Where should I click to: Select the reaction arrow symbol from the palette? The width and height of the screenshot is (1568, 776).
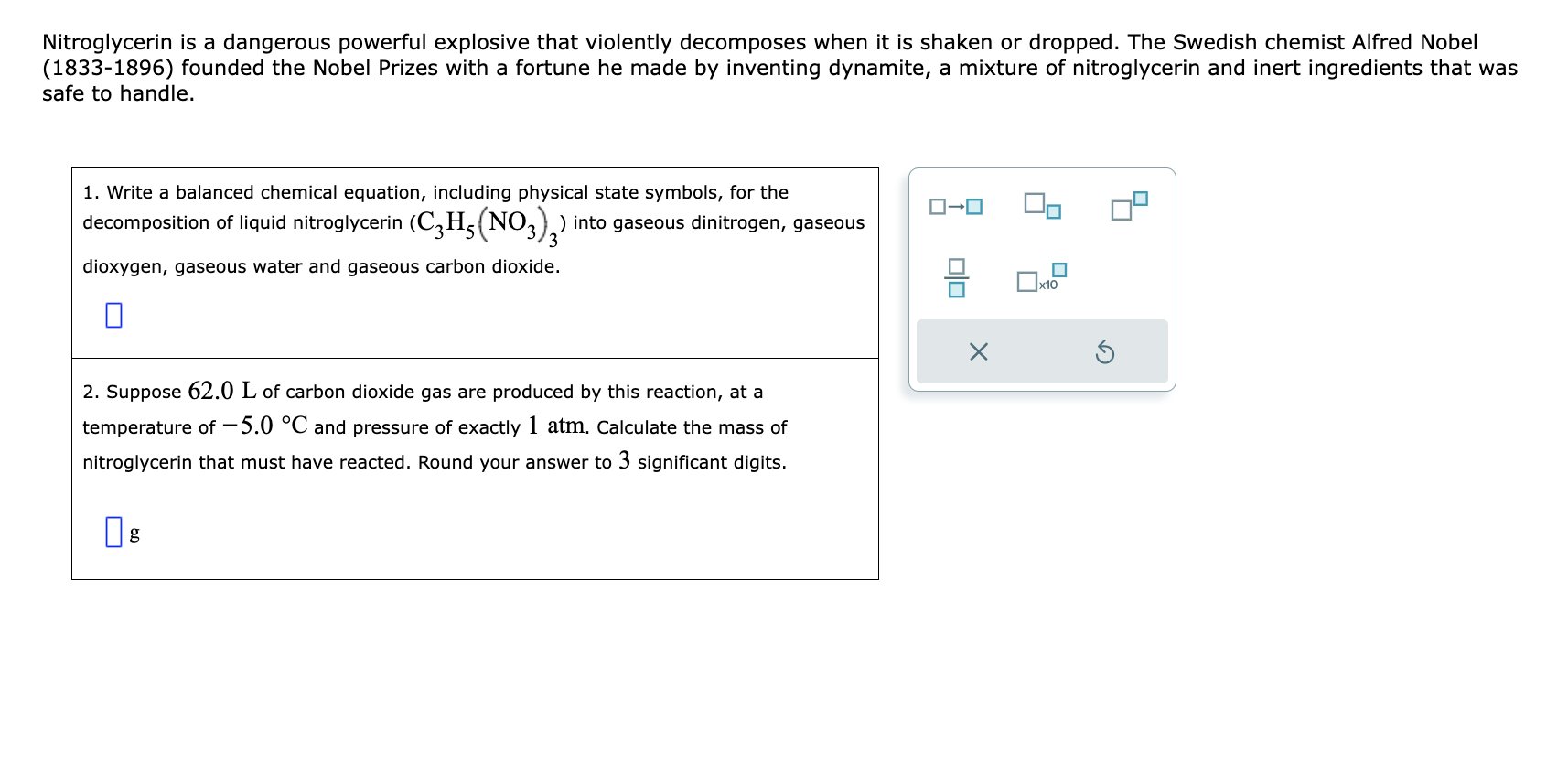[955, 206]
